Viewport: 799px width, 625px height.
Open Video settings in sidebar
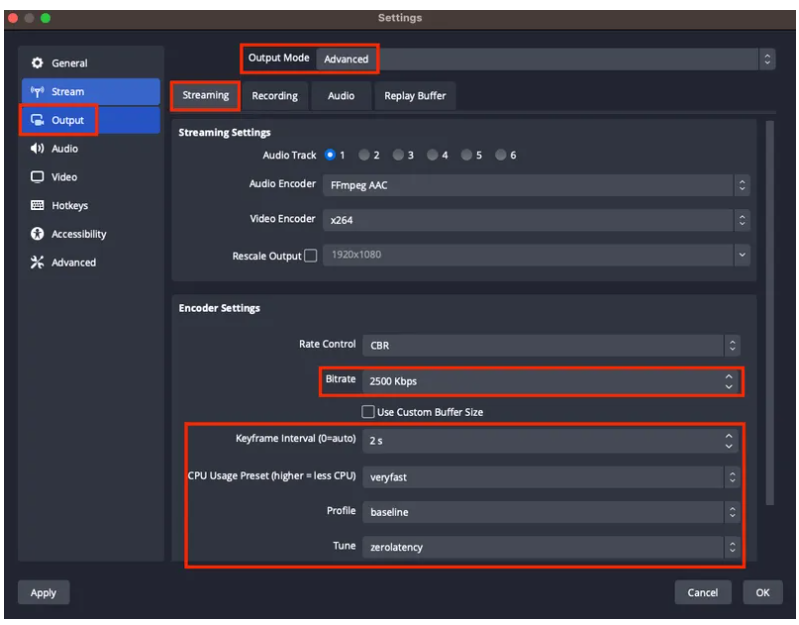pos(91,177)
